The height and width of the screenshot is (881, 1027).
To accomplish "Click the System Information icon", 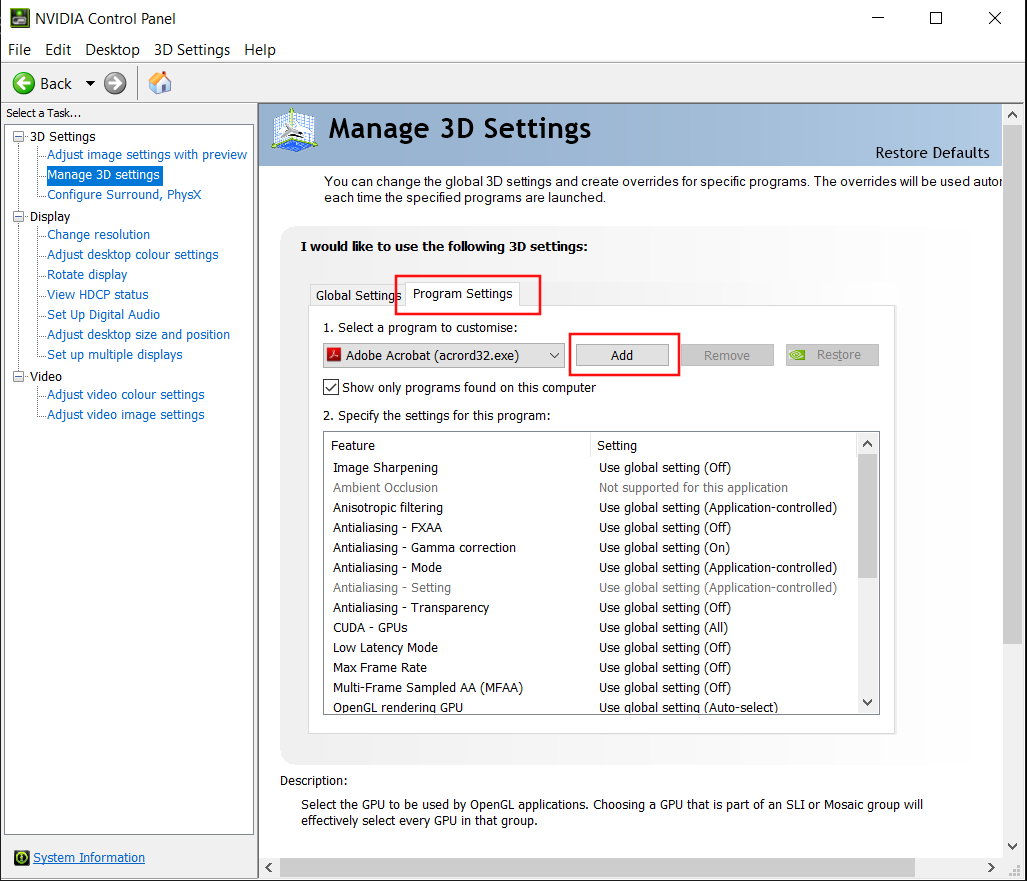I will (22, 857).
